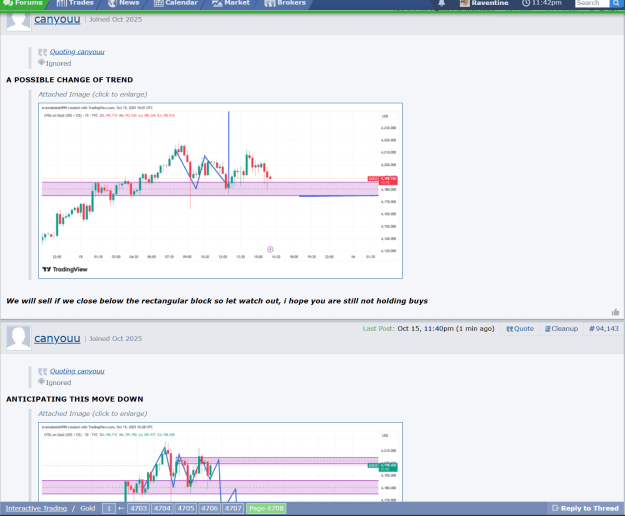Open the Trades tab
The image size is (625, 516).
click(x=75, y=3)
